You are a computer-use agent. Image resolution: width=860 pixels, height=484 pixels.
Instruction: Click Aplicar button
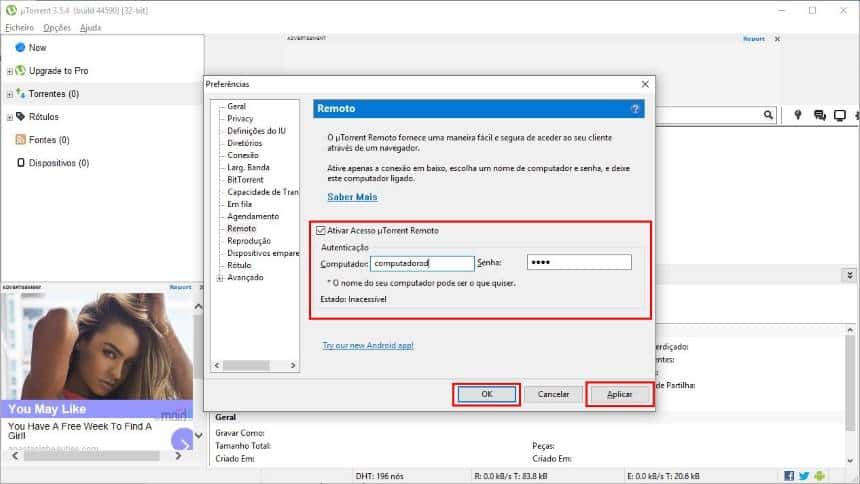coord(619,394)
